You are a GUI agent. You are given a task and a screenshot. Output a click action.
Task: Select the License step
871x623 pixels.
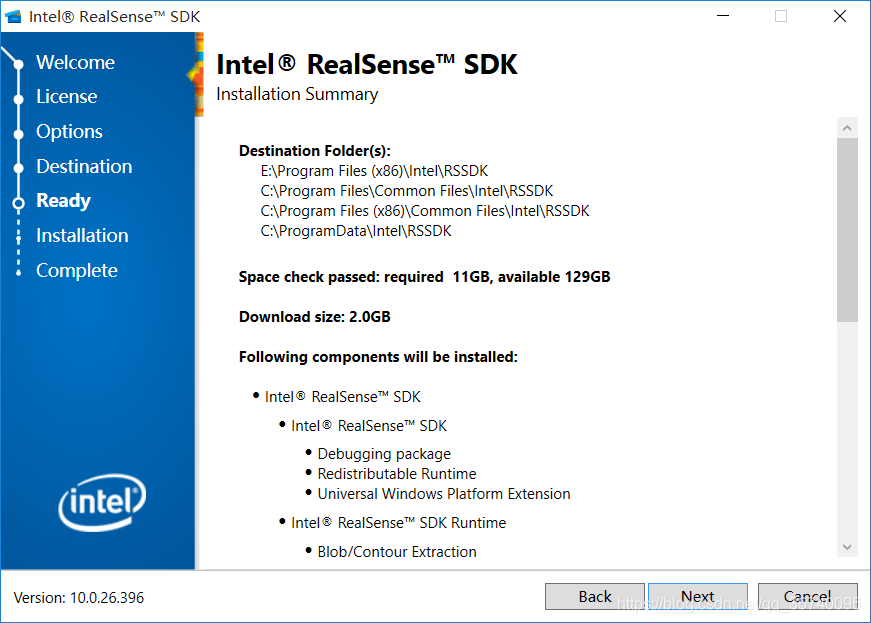pos(67,97)
